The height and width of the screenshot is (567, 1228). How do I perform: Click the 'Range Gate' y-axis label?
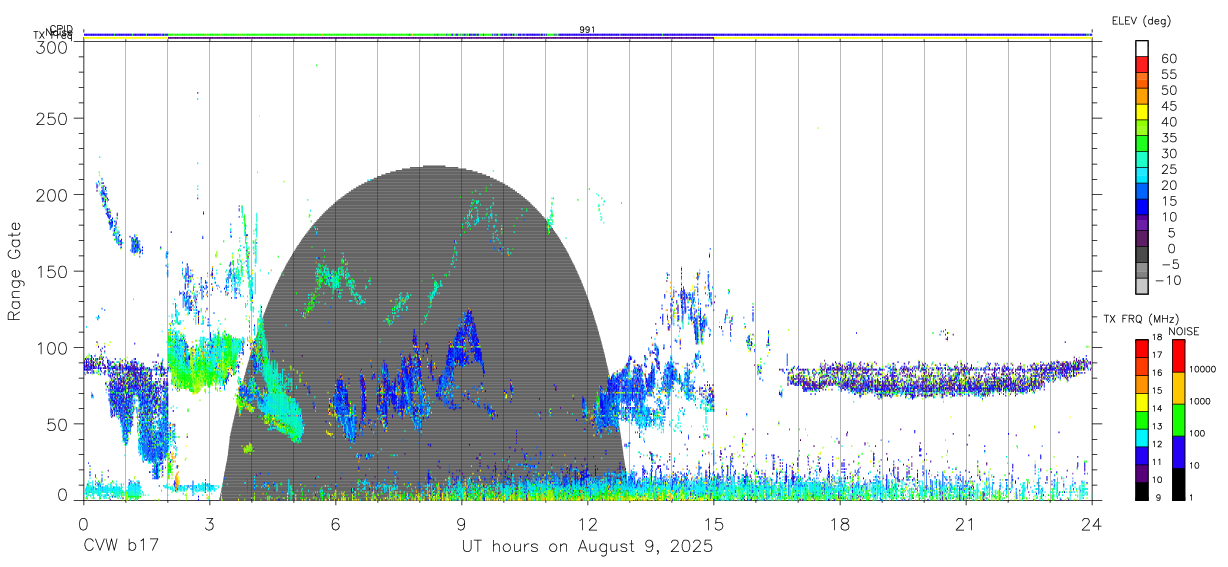[15, 271]
